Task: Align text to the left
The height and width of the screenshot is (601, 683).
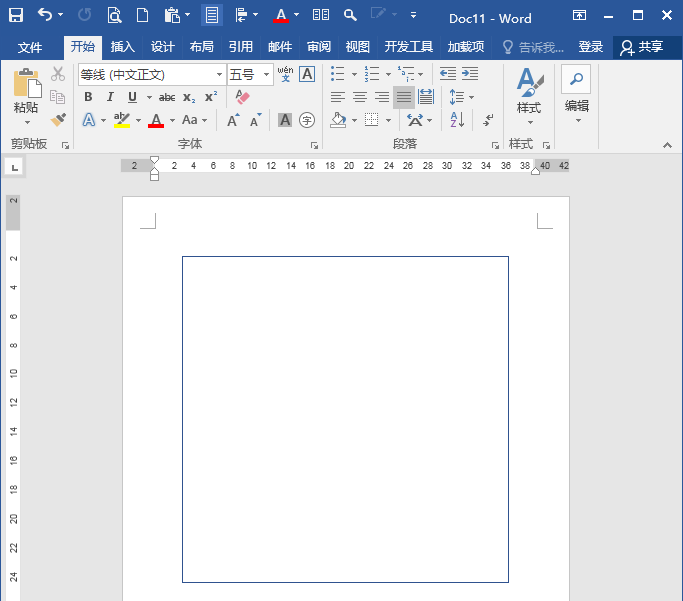Action: [338, 97]
